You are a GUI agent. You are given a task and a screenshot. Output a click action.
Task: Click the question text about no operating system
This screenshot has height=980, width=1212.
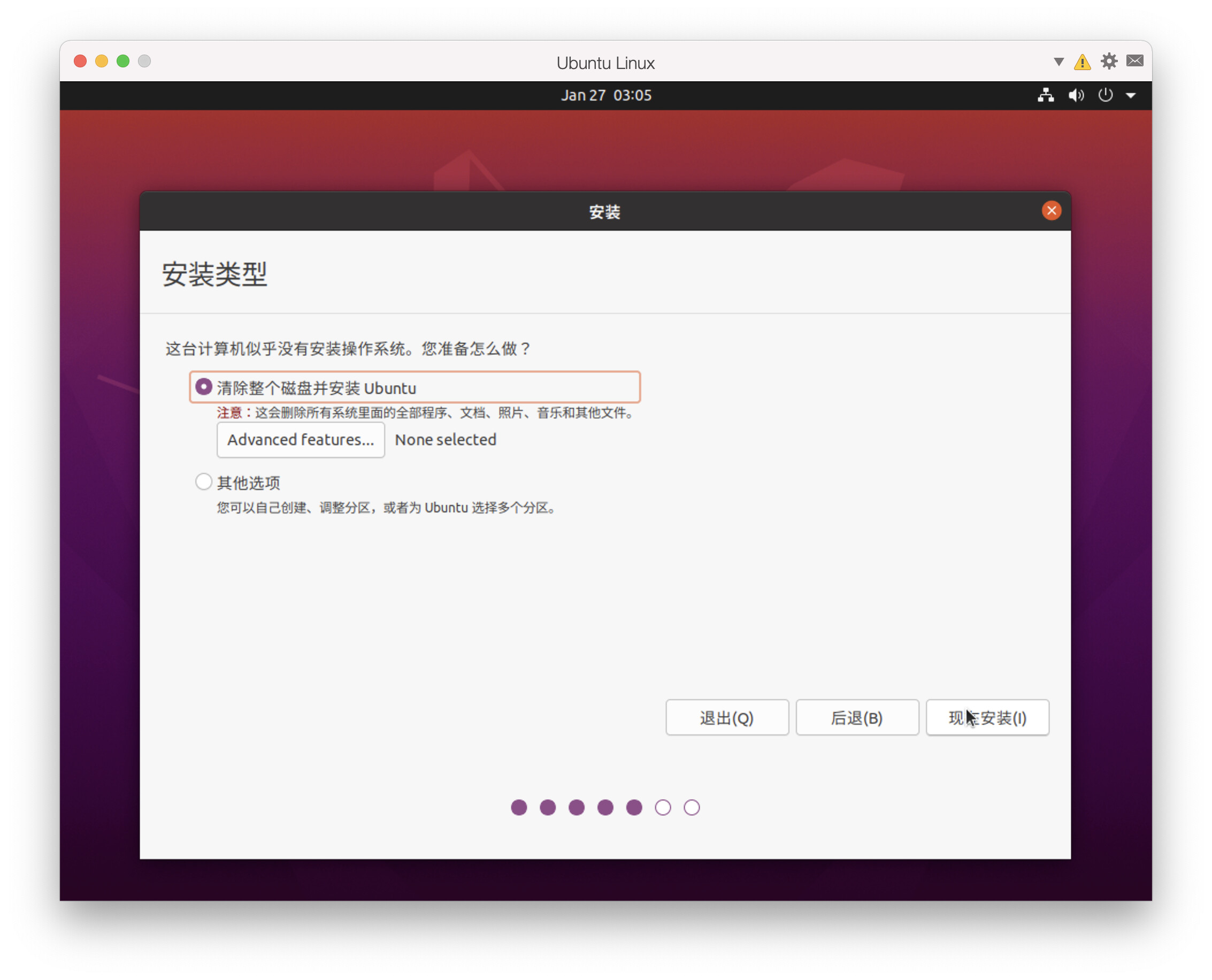tap(348, 349)
